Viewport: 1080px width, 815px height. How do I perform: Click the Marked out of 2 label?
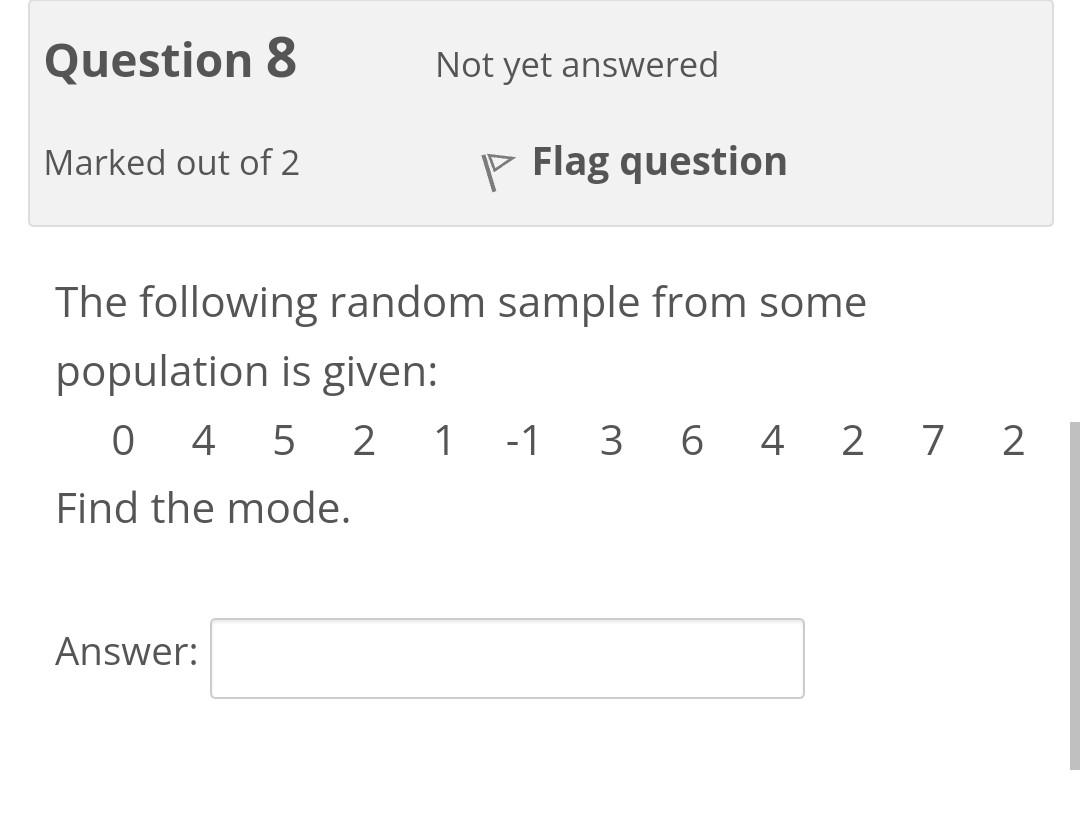[172, 162]
